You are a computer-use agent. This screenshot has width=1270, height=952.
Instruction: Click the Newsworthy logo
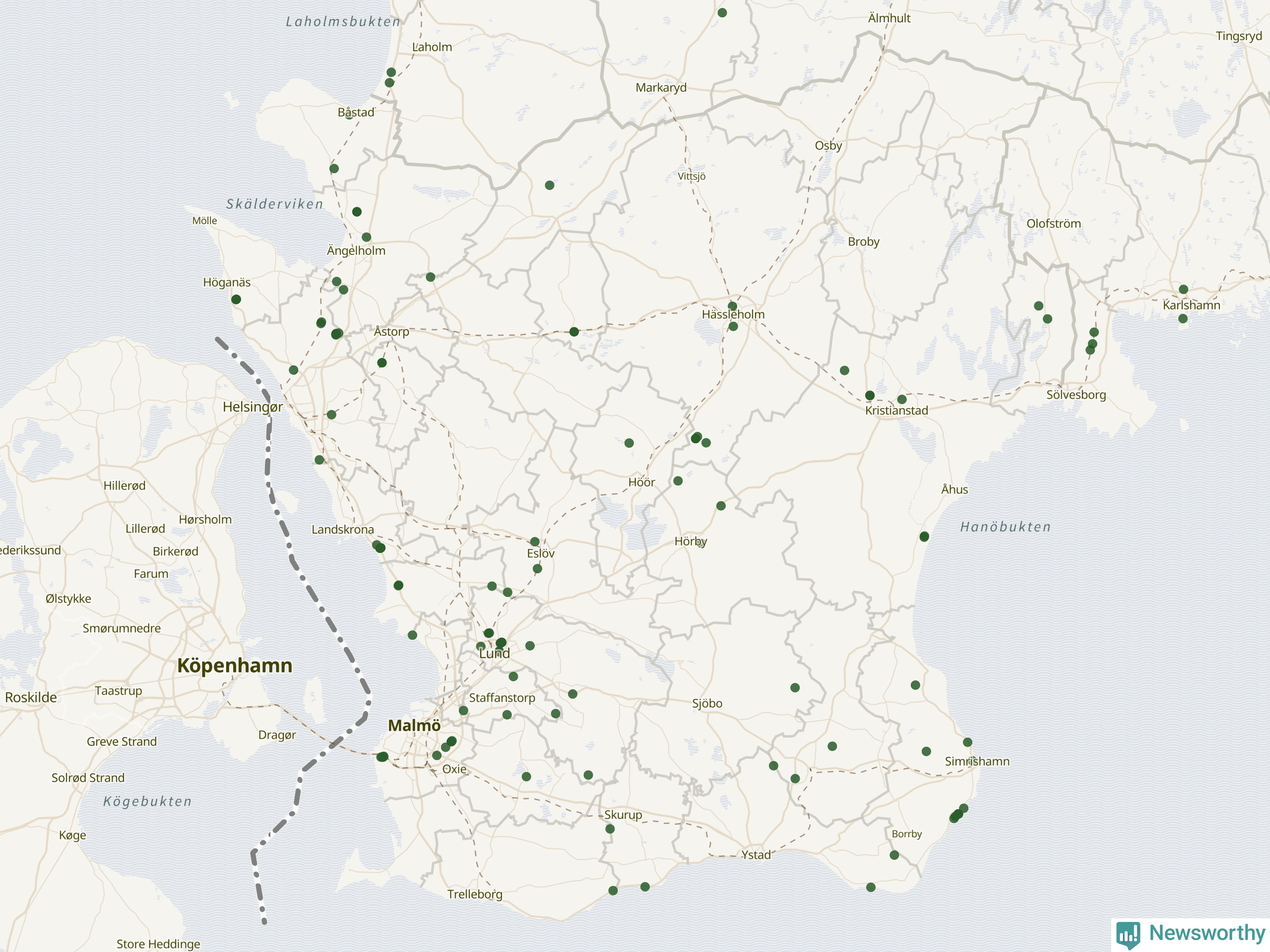click(x=1191, y=934)
